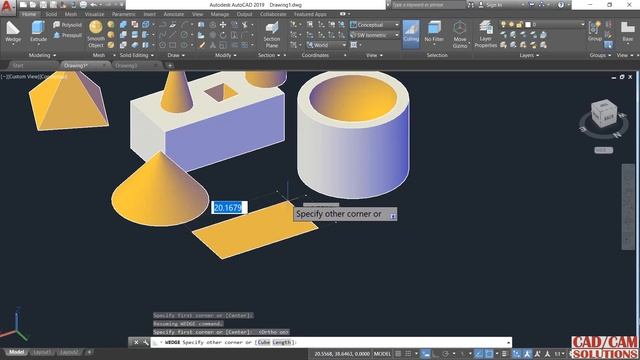
Task: Expand the Modeling panel
Action: coord(42,55)
